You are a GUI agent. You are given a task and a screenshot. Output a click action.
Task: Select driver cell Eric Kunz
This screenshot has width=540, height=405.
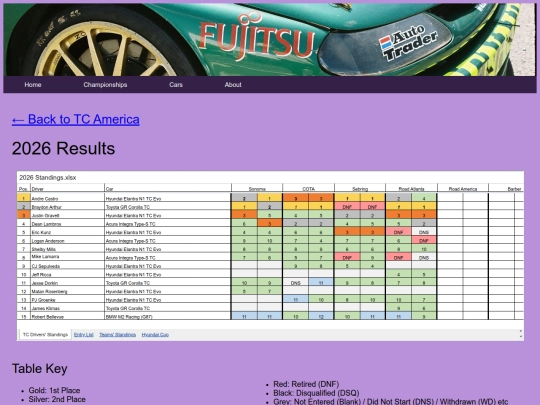pyautogui.click(x=67, y=232)
